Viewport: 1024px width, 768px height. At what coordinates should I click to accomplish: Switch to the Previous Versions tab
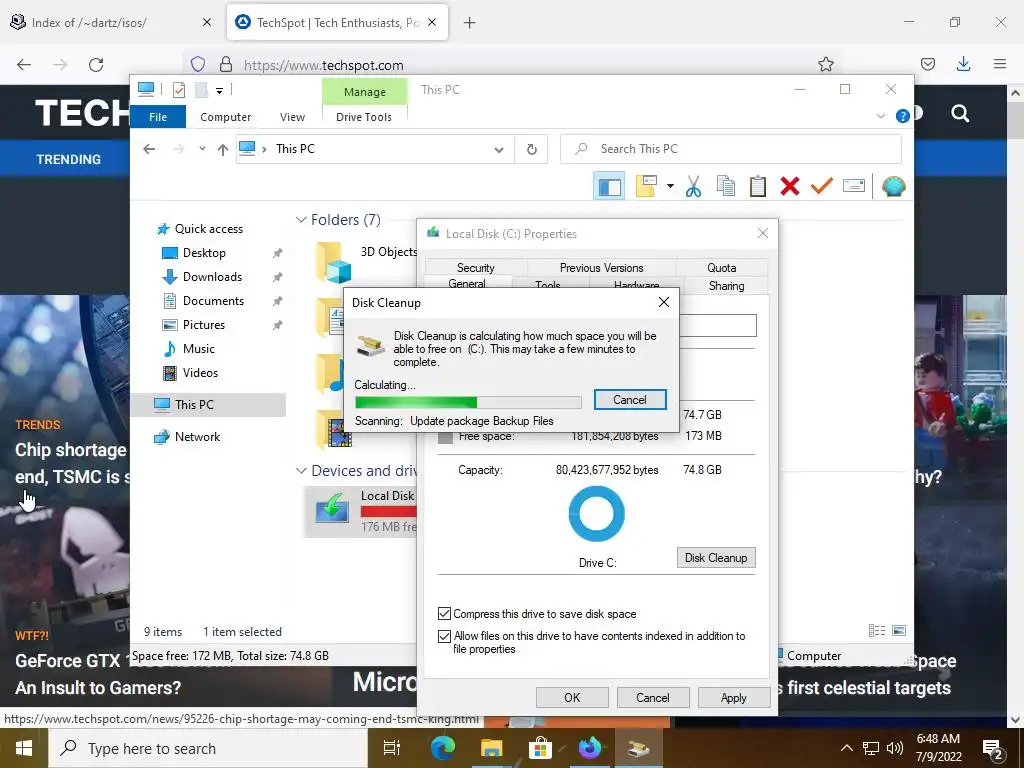601,268
